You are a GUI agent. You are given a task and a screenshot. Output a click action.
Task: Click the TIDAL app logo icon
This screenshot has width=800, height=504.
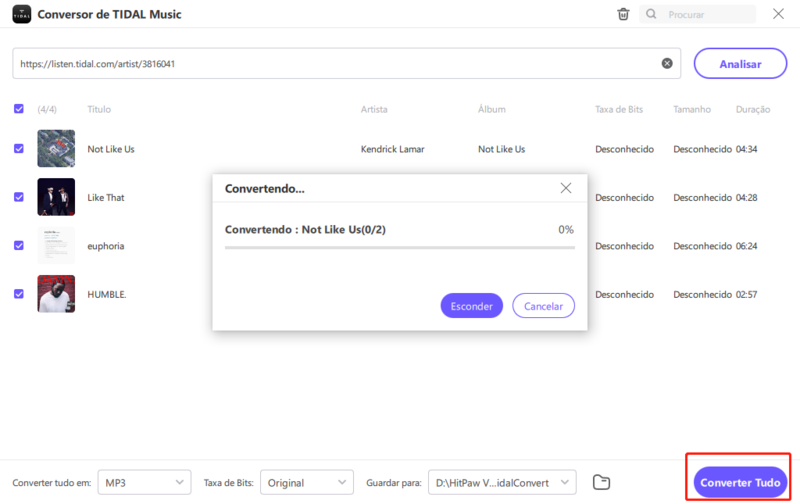click(x=21, y=14)
